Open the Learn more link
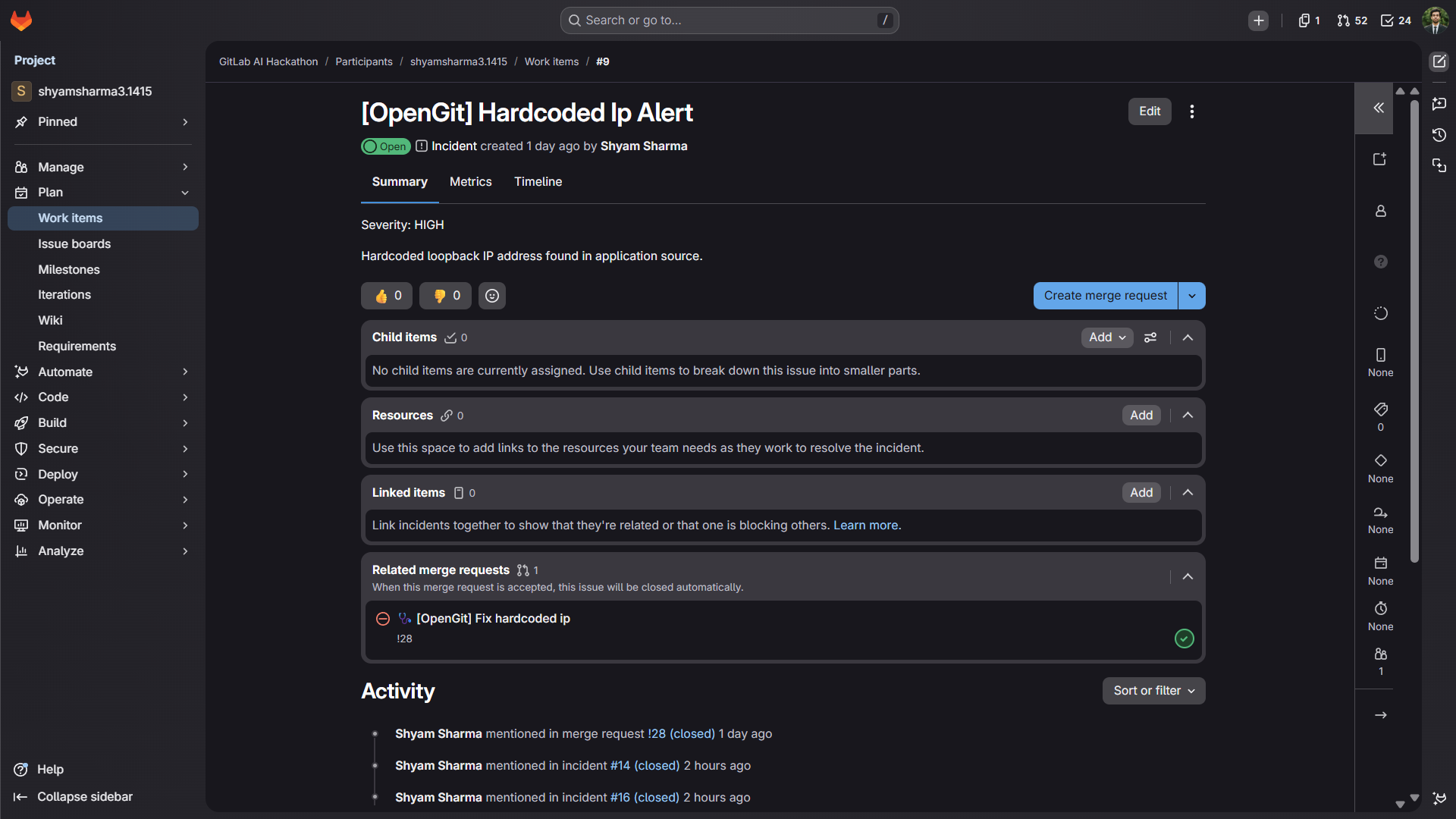The width and height of the screenshot is (1456, 819). pos(867,526)
